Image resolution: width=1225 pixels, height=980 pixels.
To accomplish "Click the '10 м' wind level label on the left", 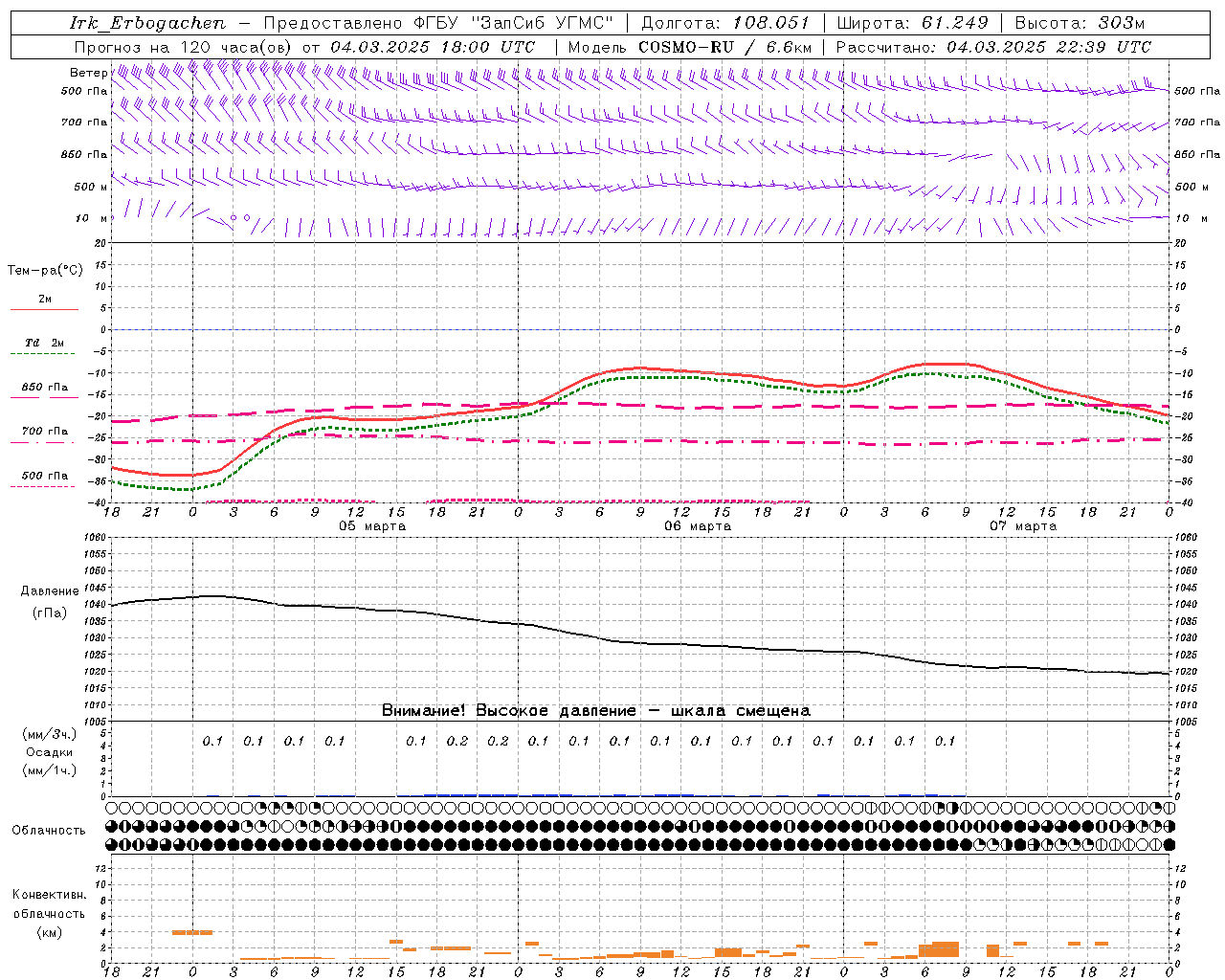I will tap(92, 218).
